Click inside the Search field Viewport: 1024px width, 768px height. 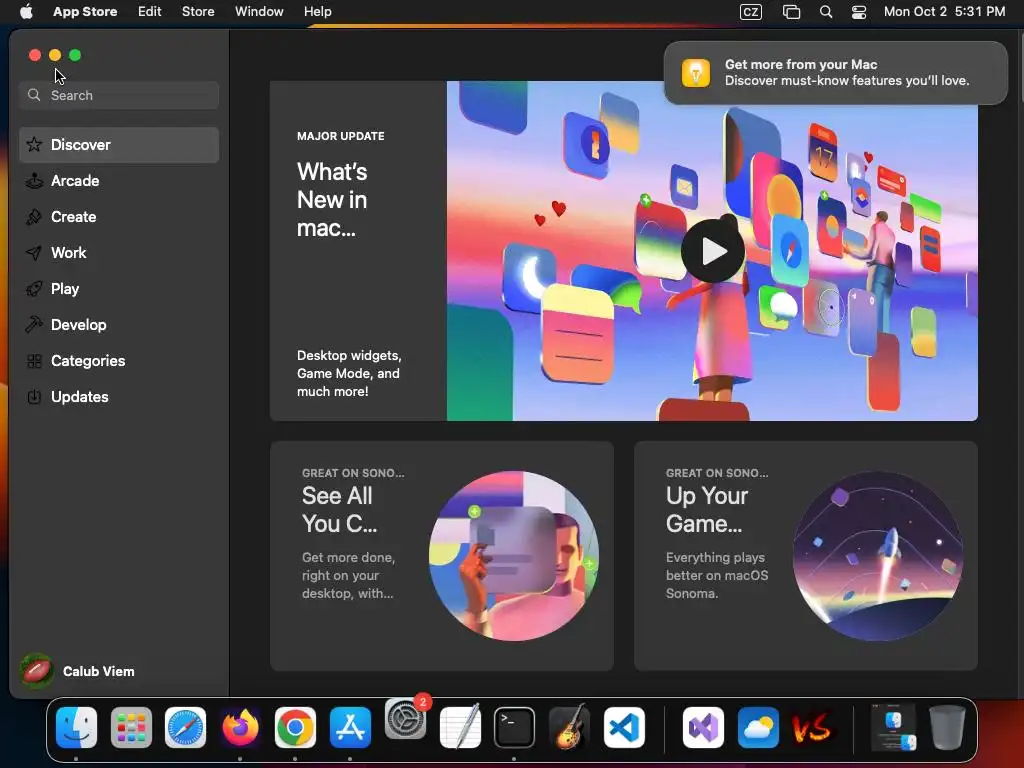[119, 95]
